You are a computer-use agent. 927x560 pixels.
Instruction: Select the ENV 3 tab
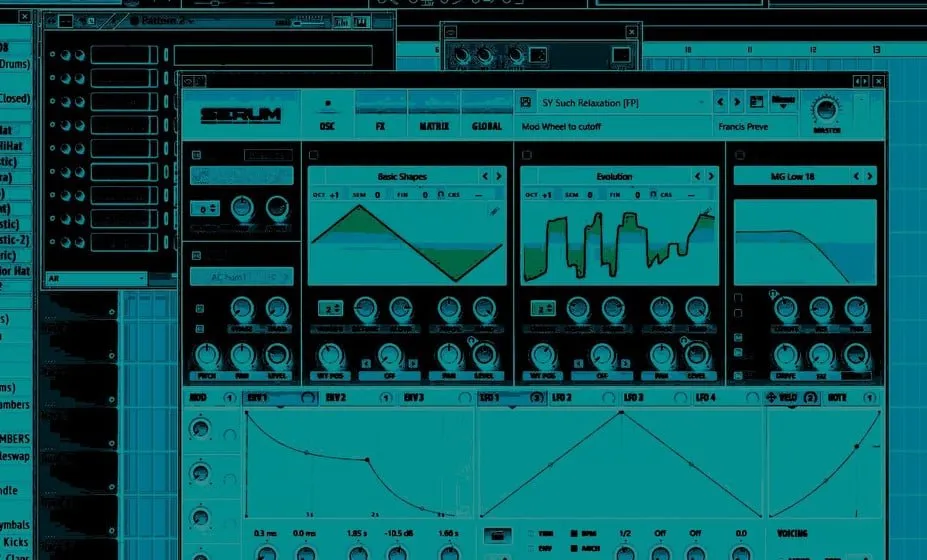(436, 398)
